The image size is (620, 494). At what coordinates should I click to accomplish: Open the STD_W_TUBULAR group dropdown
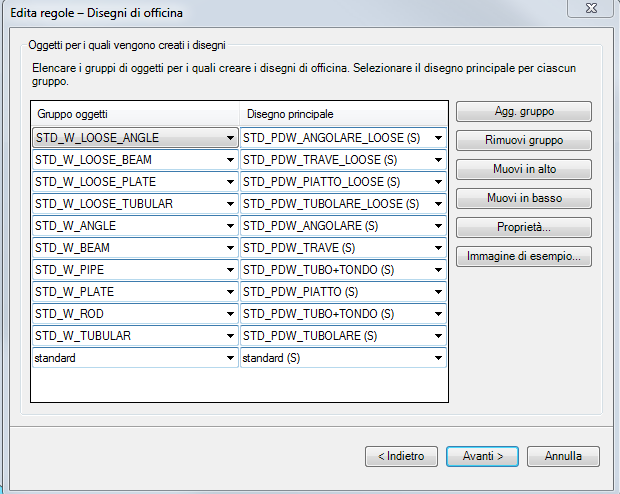[230, 336]
